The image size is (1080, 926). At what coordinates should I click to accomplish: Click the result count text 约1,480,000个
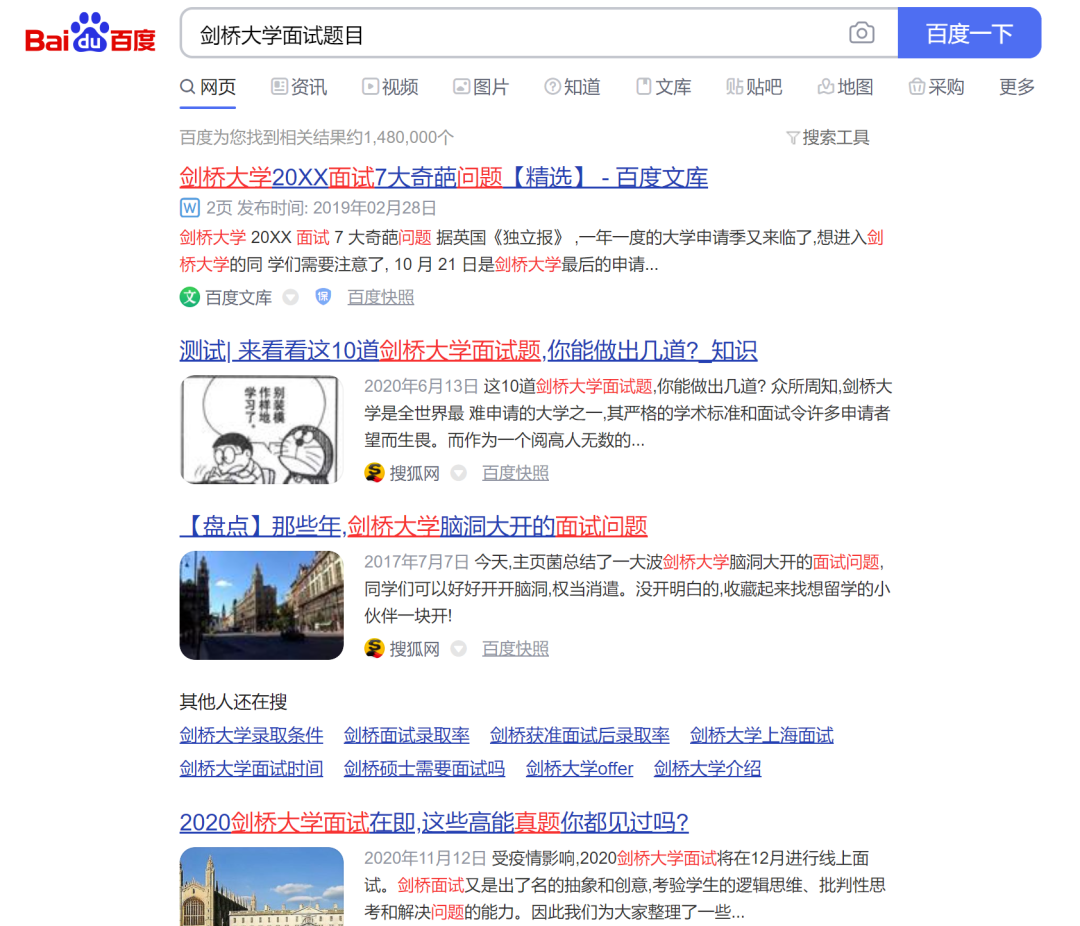click(400, 138)
